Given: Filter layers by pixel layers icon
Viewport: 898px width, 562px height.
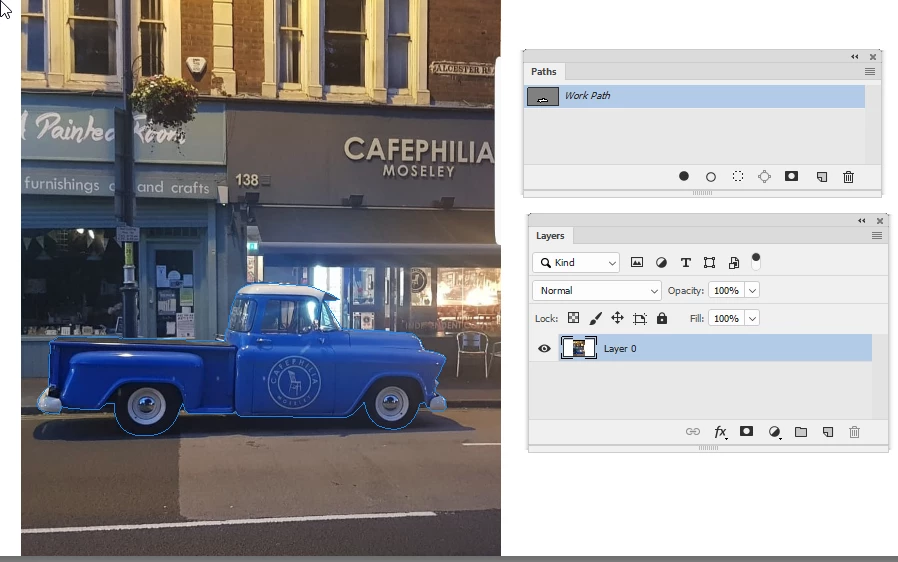Looking at the screenshot, I should 637,262.
